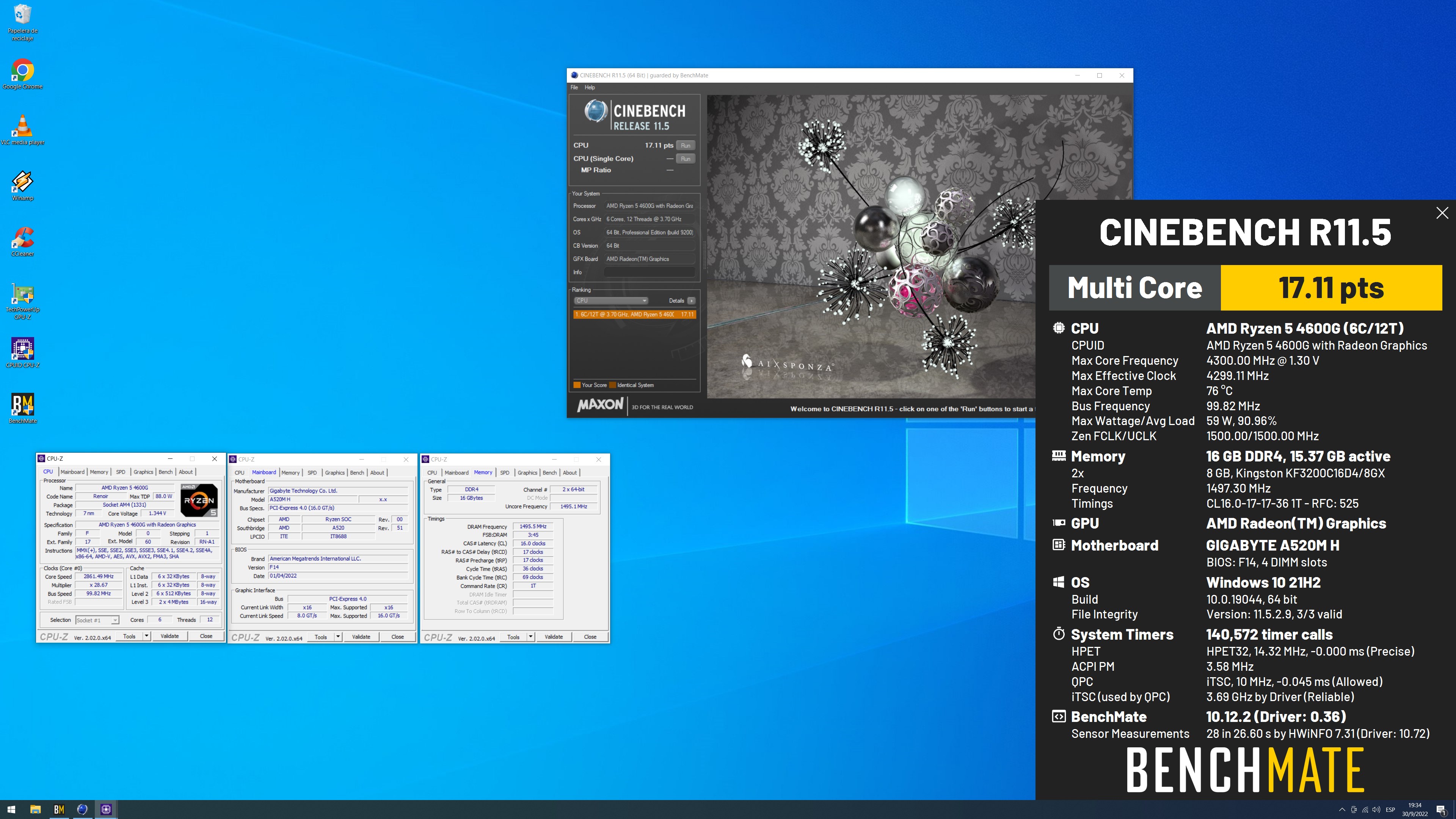
Task: Open Tools dropdown arrow in first CPU-Z window
Action: tap(146, 637)
